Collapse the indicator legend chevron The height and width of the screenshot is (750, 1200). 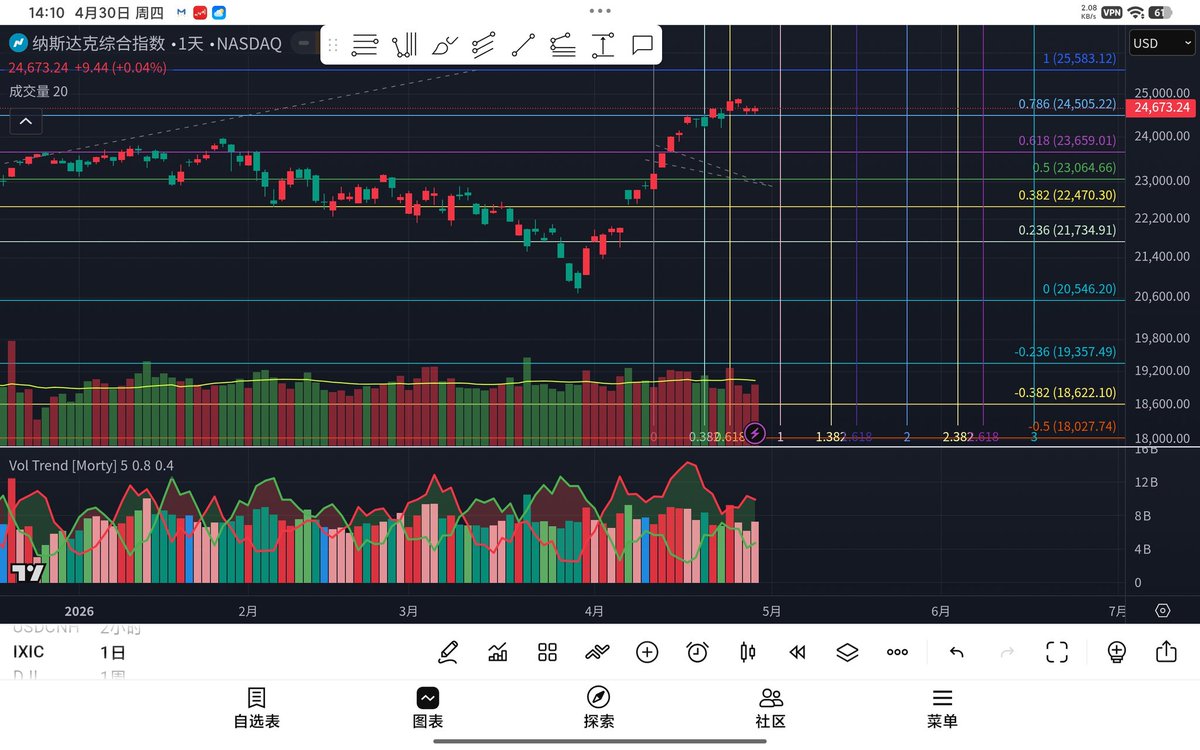[25, 122]
